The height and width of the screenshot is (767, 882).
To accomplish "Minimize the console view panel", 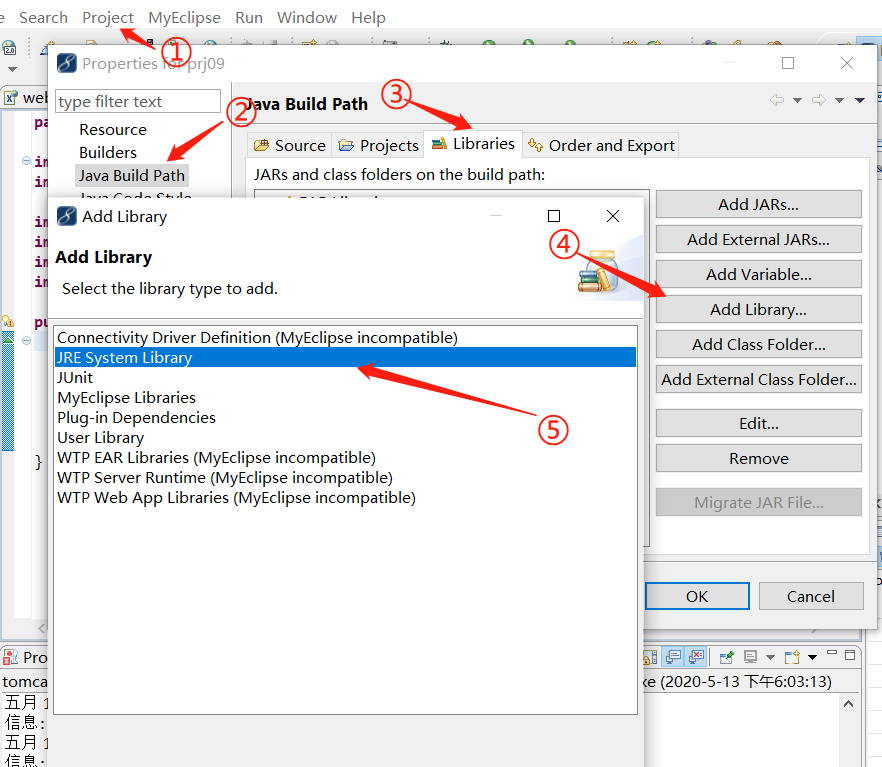I will (x=832, y=653).
